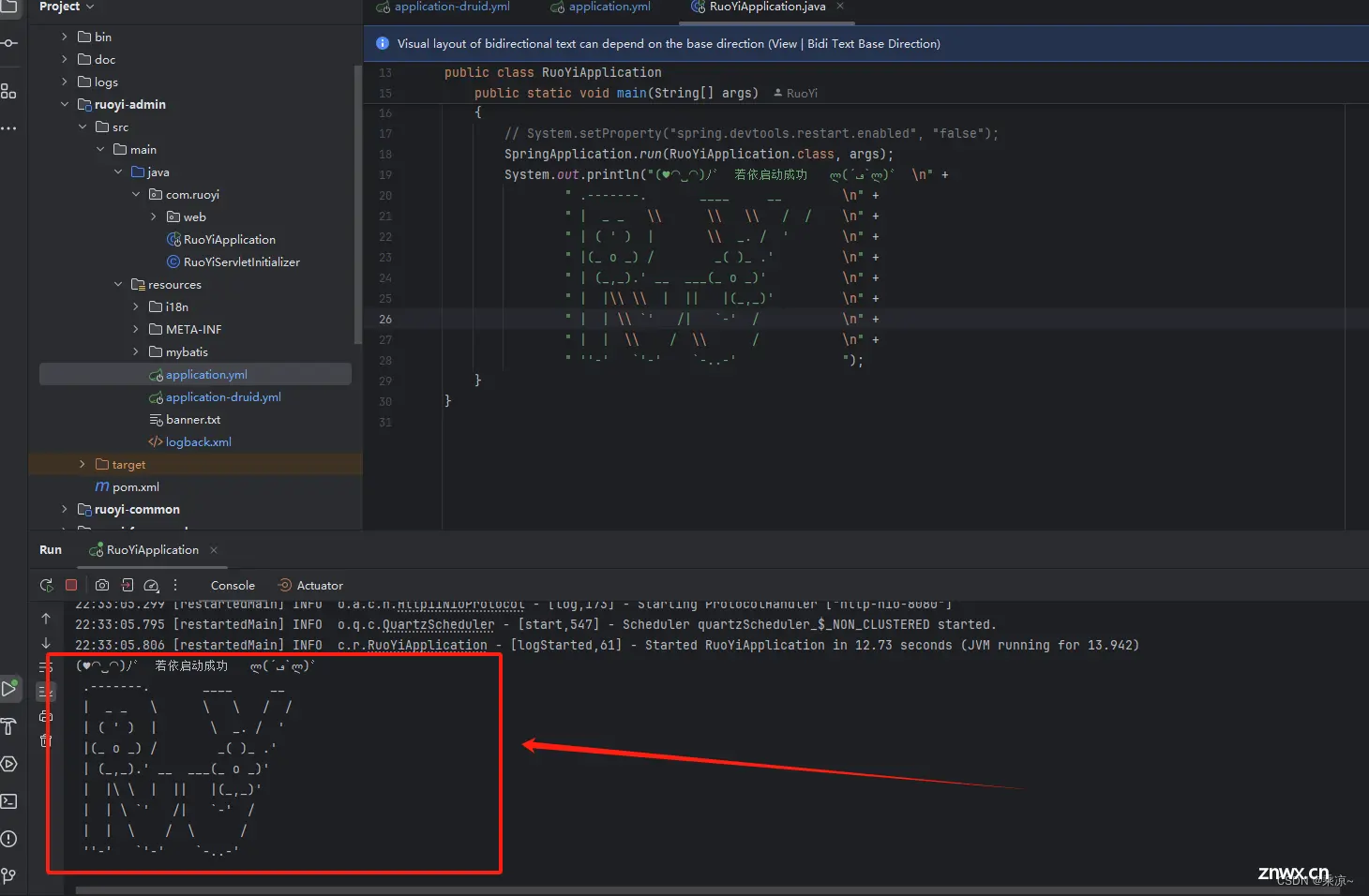Switch to application-druid.yml editor tab

(x=443, y=7)
